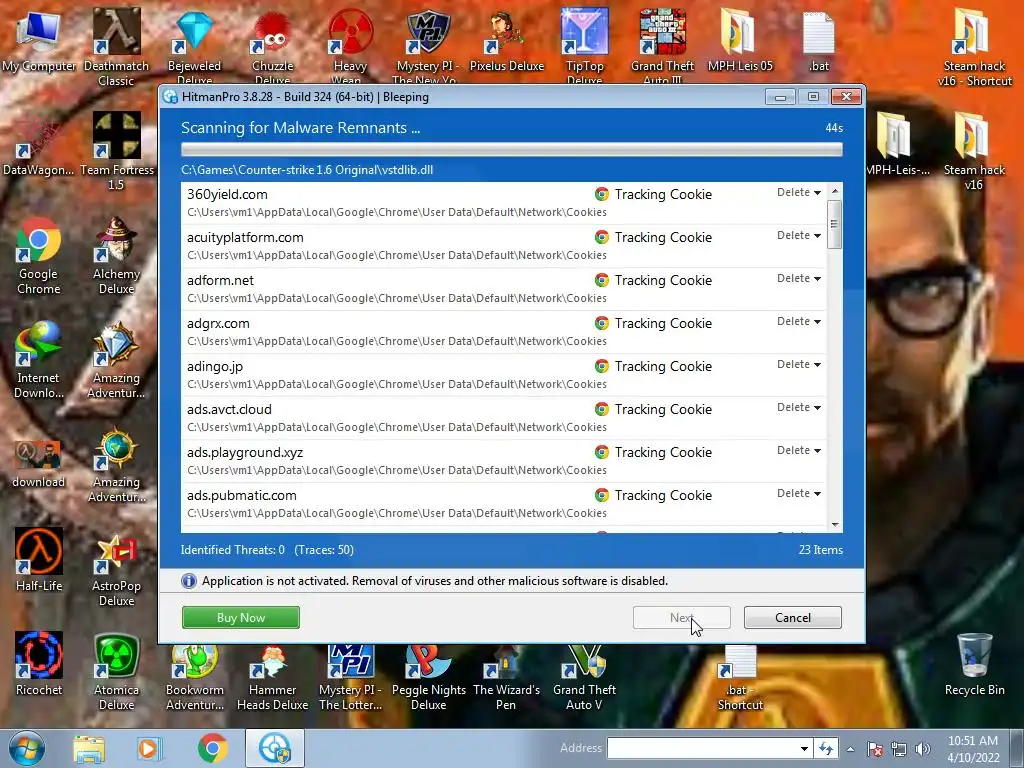1024x768 pixels.
Task: Select the ads.playground.xyz cookie entry
Action: pyautogui.click(x=504, y=462)
